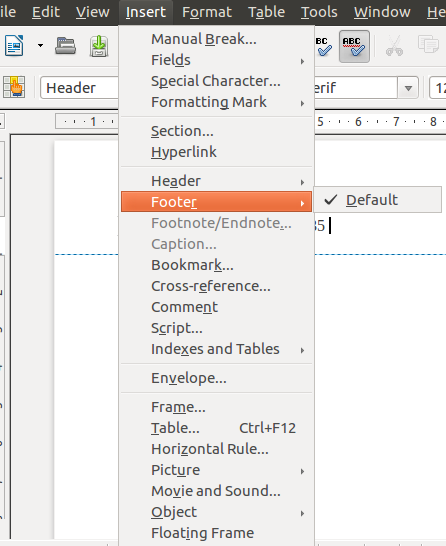Select Hyperlink menu entry
This screenshot has width=446, height=546.
click(216, 152)
